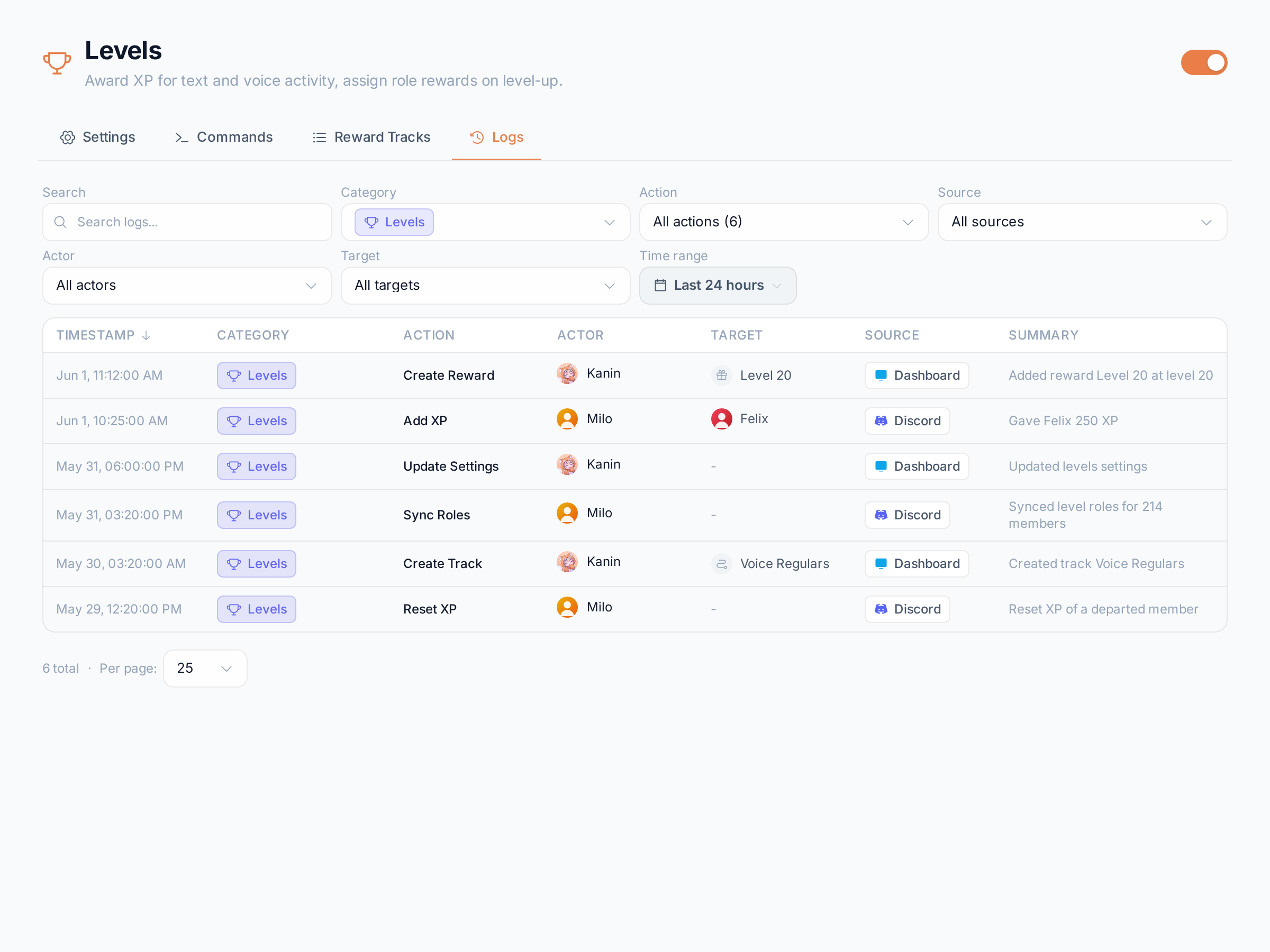Image resolution: width=1270 pixels, height=952 pixels.
Task: Click the 'Gave Felix 250 XP' summary
Action: [x=1063, y=420]
